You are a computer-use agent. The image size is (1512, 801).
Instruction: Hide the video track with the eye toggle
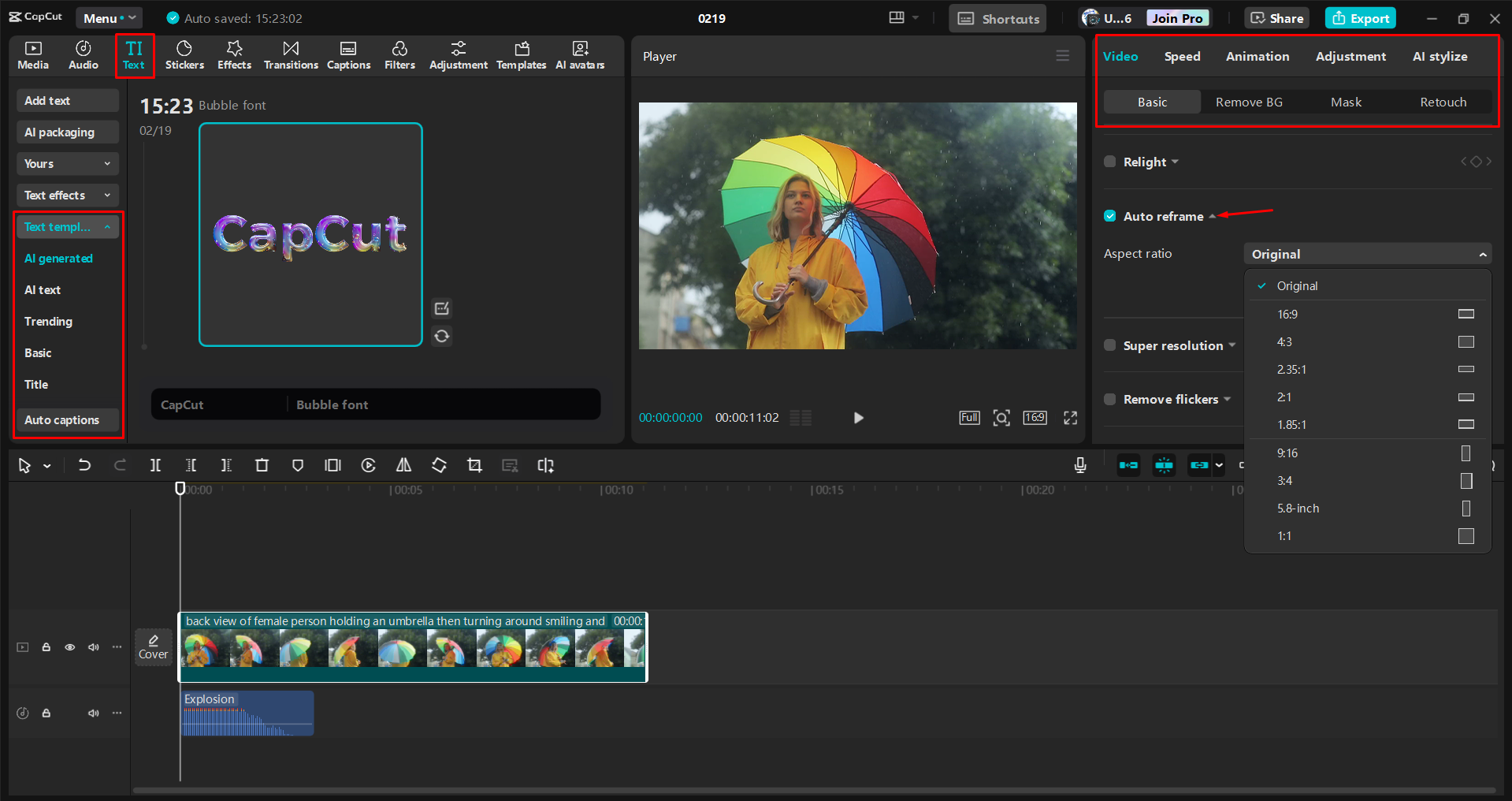point(69,646)
